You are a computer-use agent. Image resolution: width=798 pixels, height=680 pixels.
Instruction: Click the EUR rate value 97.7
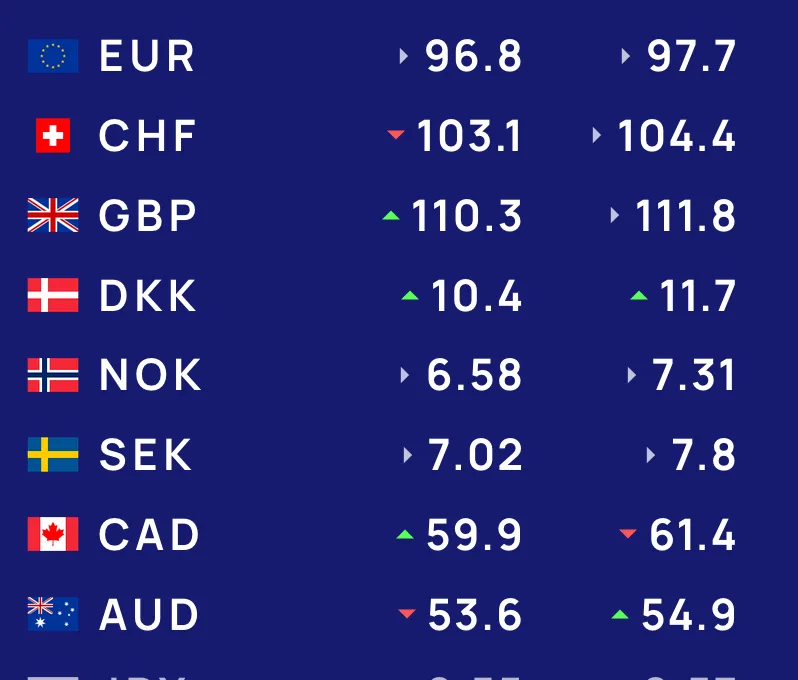pyautogui.click(x=691, y=56)
